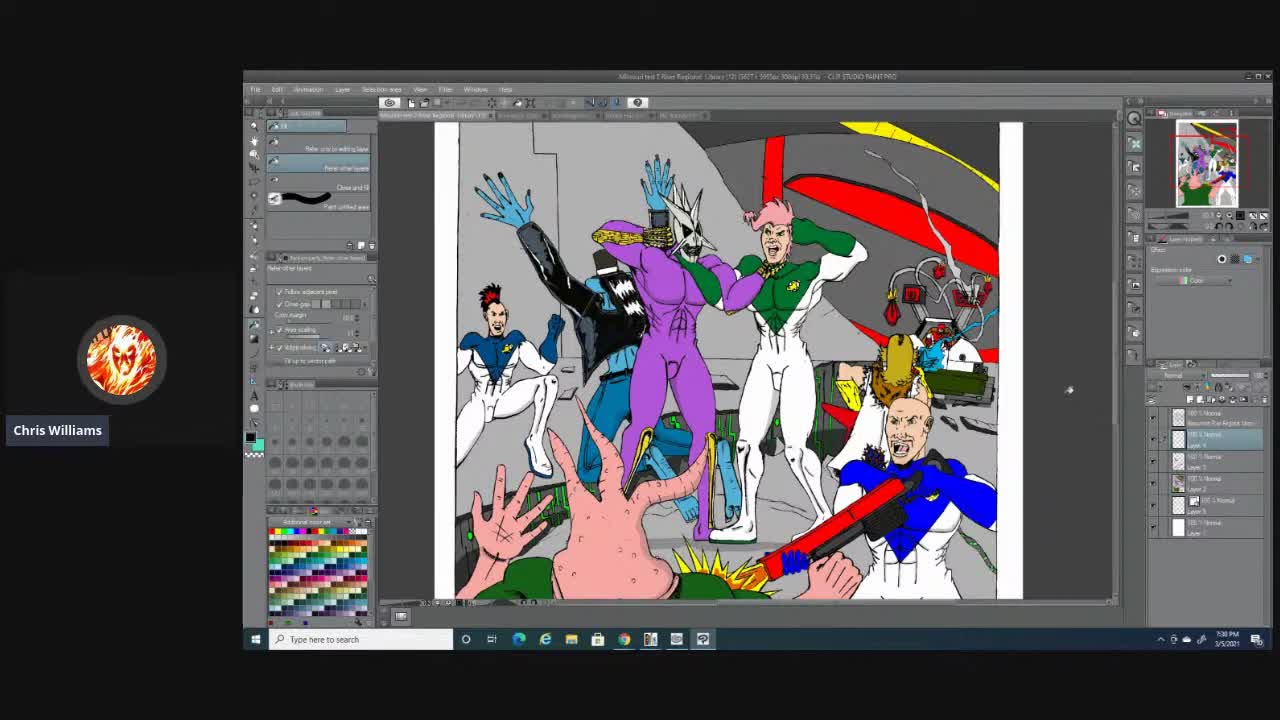Hide the bottom white layer via eye icon

[x=1153, y=526]
